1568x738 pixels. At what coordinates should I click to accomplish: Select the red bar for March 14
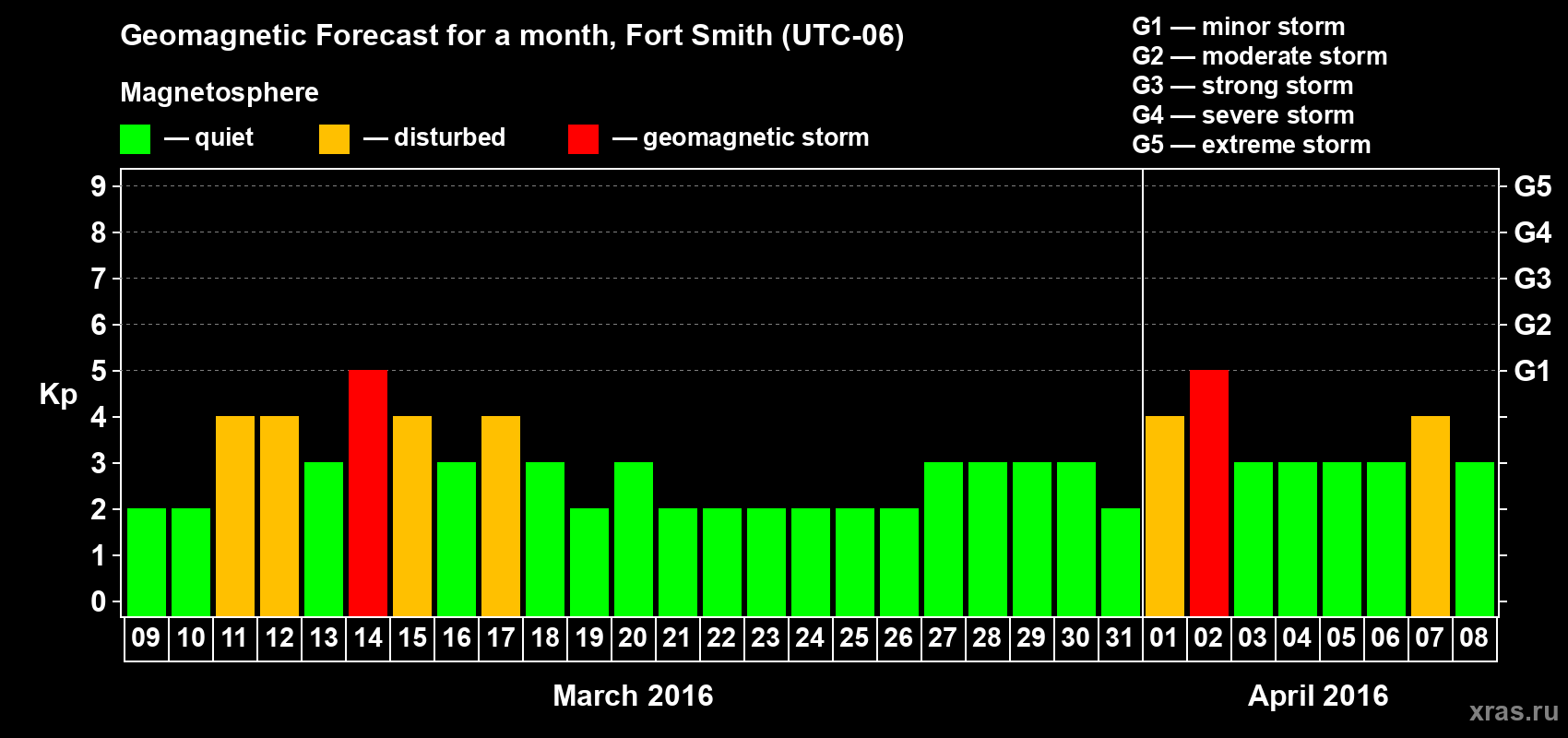point(368,493)
